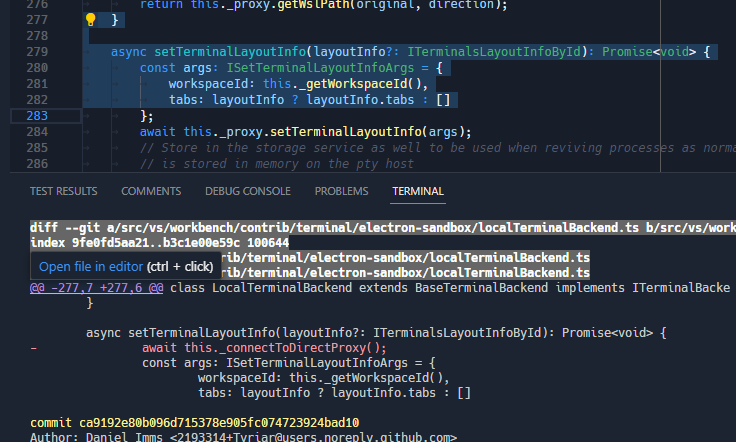Select the DEBUG CONSOLE tab

(248, 191)
